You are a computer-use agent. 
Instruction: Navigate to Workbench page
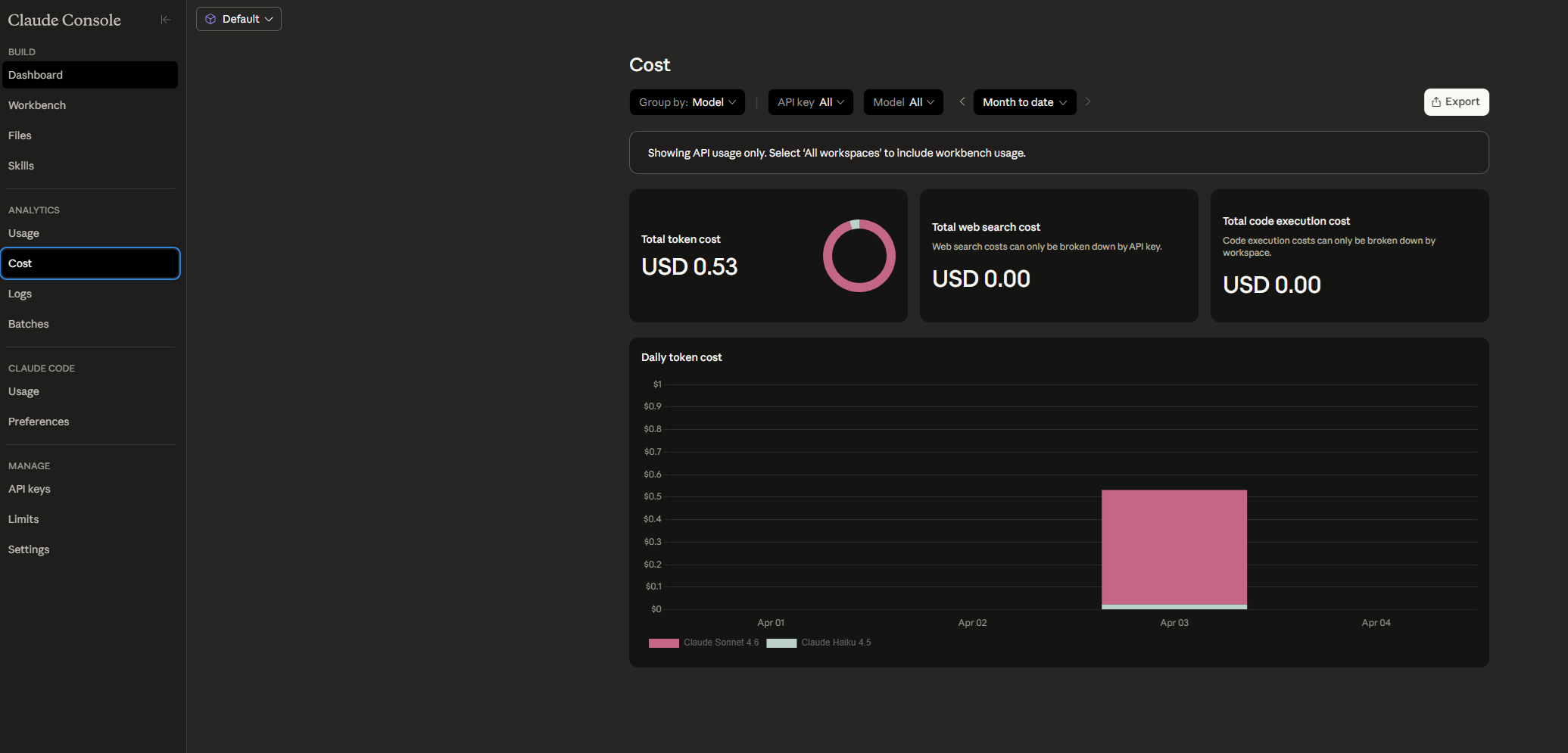coord(37,105)
